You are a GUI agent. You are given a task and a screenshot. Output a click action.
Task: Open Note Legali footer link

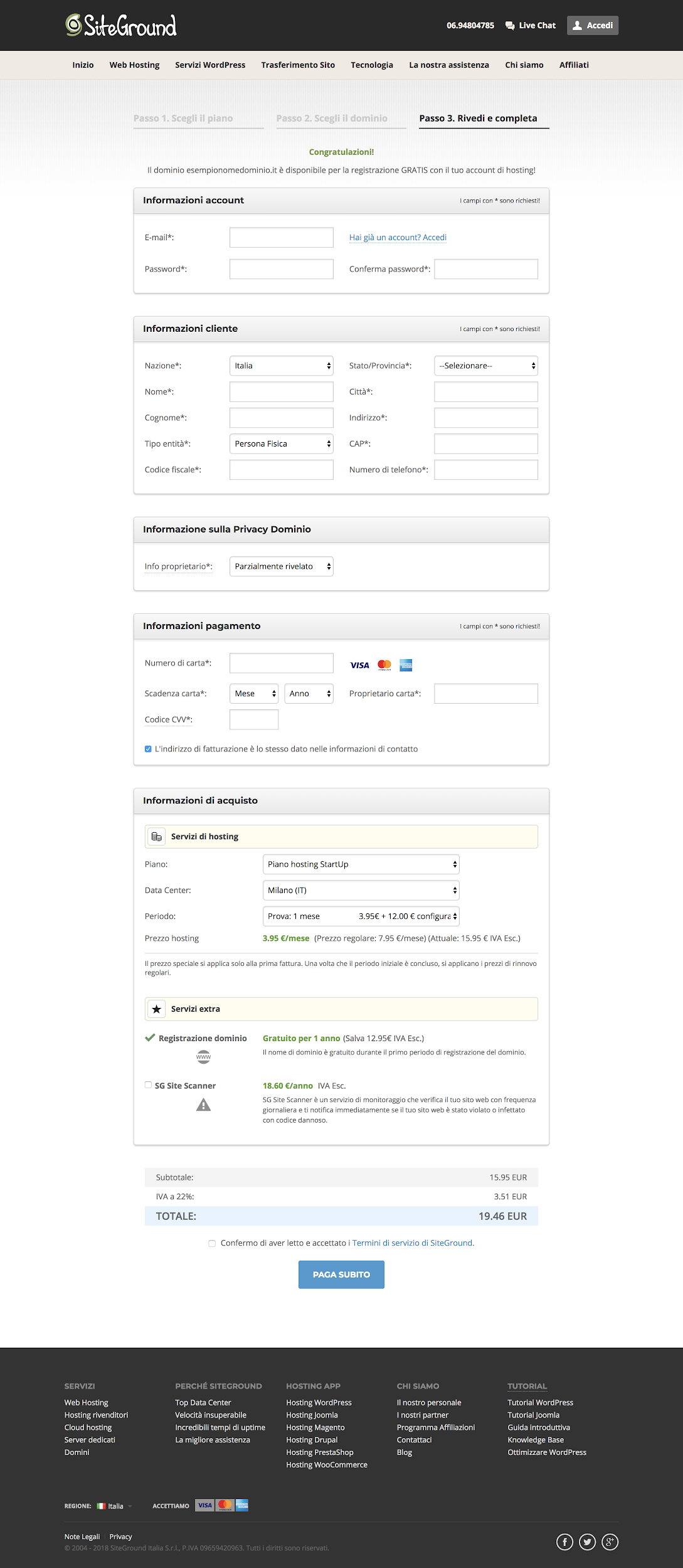82,1537
